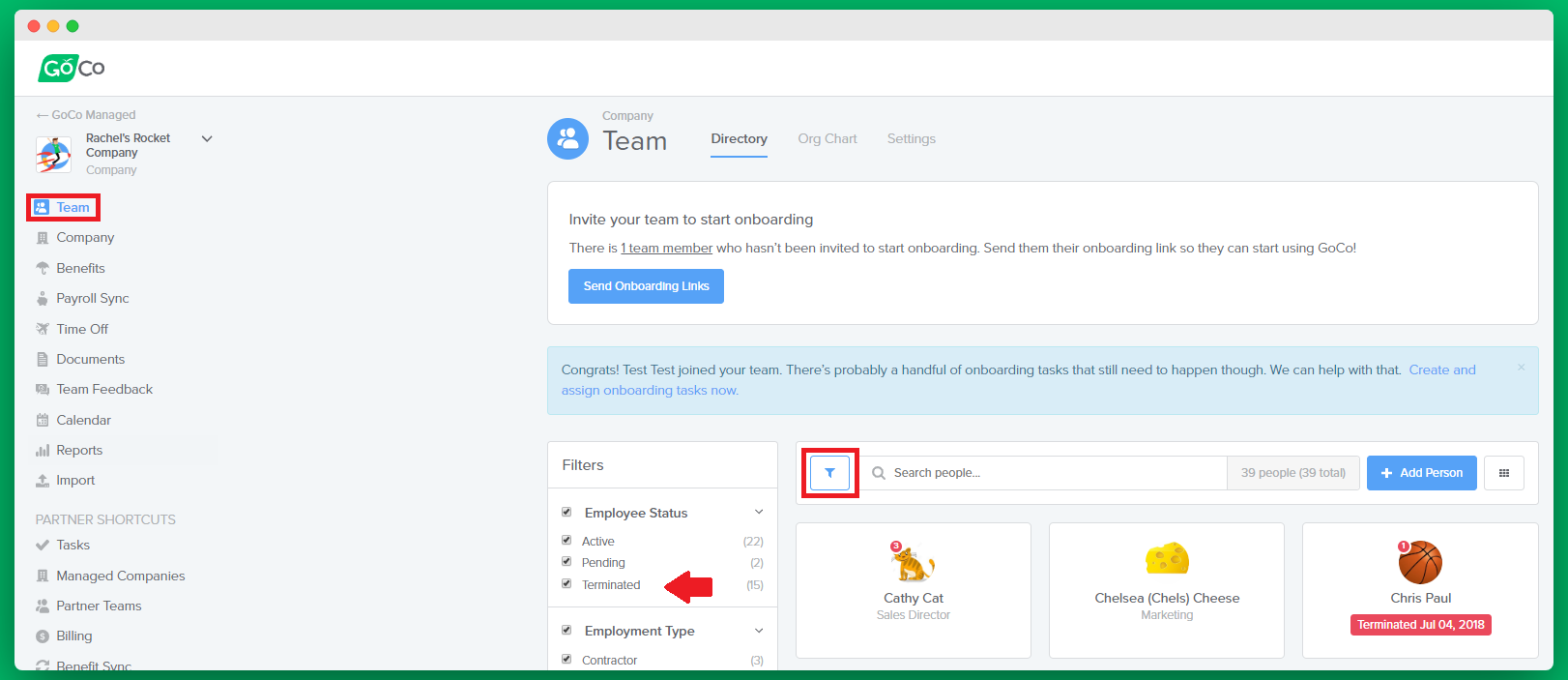Click the Managed Companies building icon
The width and height of the screenshot is (1568, 680).
point(43,576)
